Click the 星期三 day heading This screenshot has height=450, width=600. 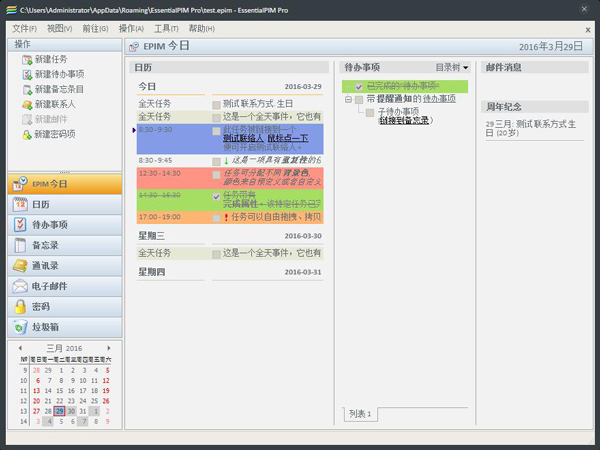point(152,236)
